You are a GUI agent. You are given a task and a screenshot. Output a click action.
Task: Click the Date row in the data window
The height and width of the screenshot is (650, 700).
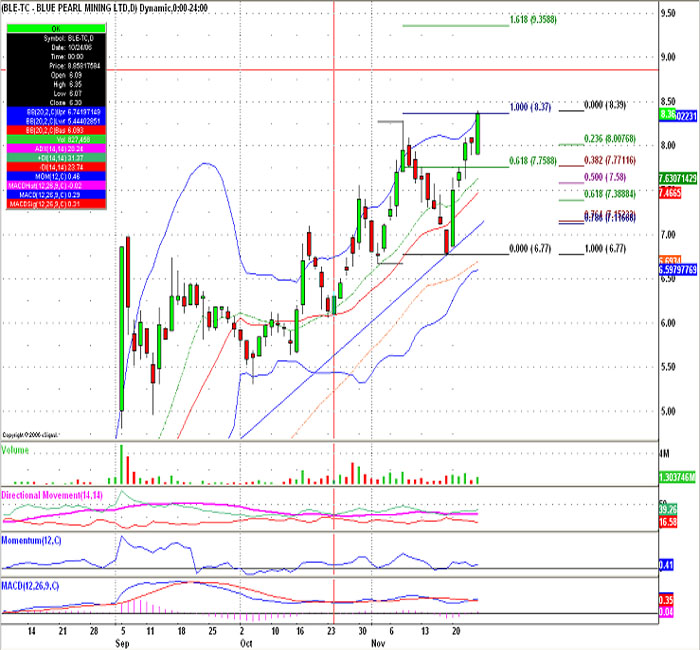click(56, 47)
